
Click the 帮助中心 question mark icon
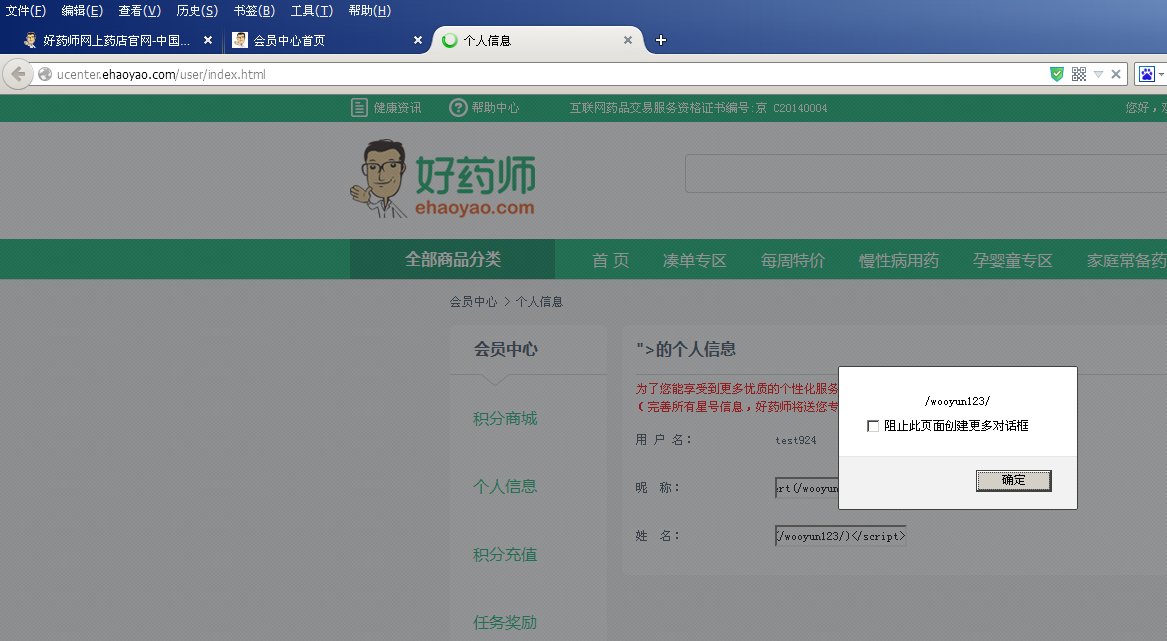tap(458, 108)
